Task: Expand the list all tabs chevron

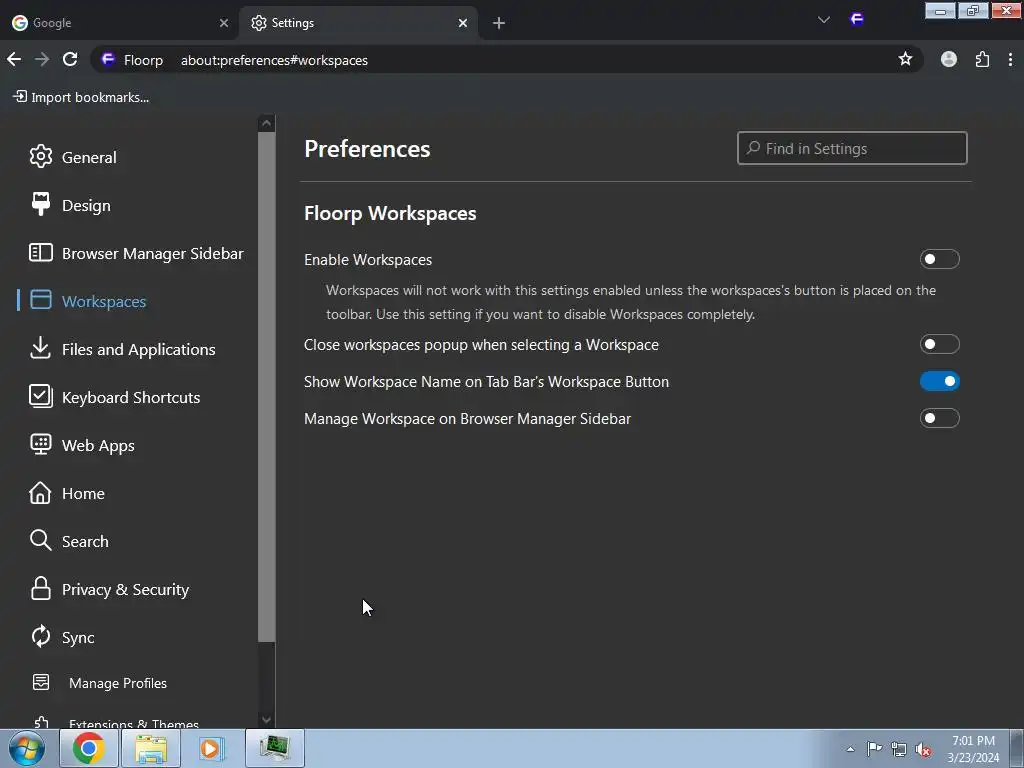Action: pyautogui.click(x=824, y=20)
